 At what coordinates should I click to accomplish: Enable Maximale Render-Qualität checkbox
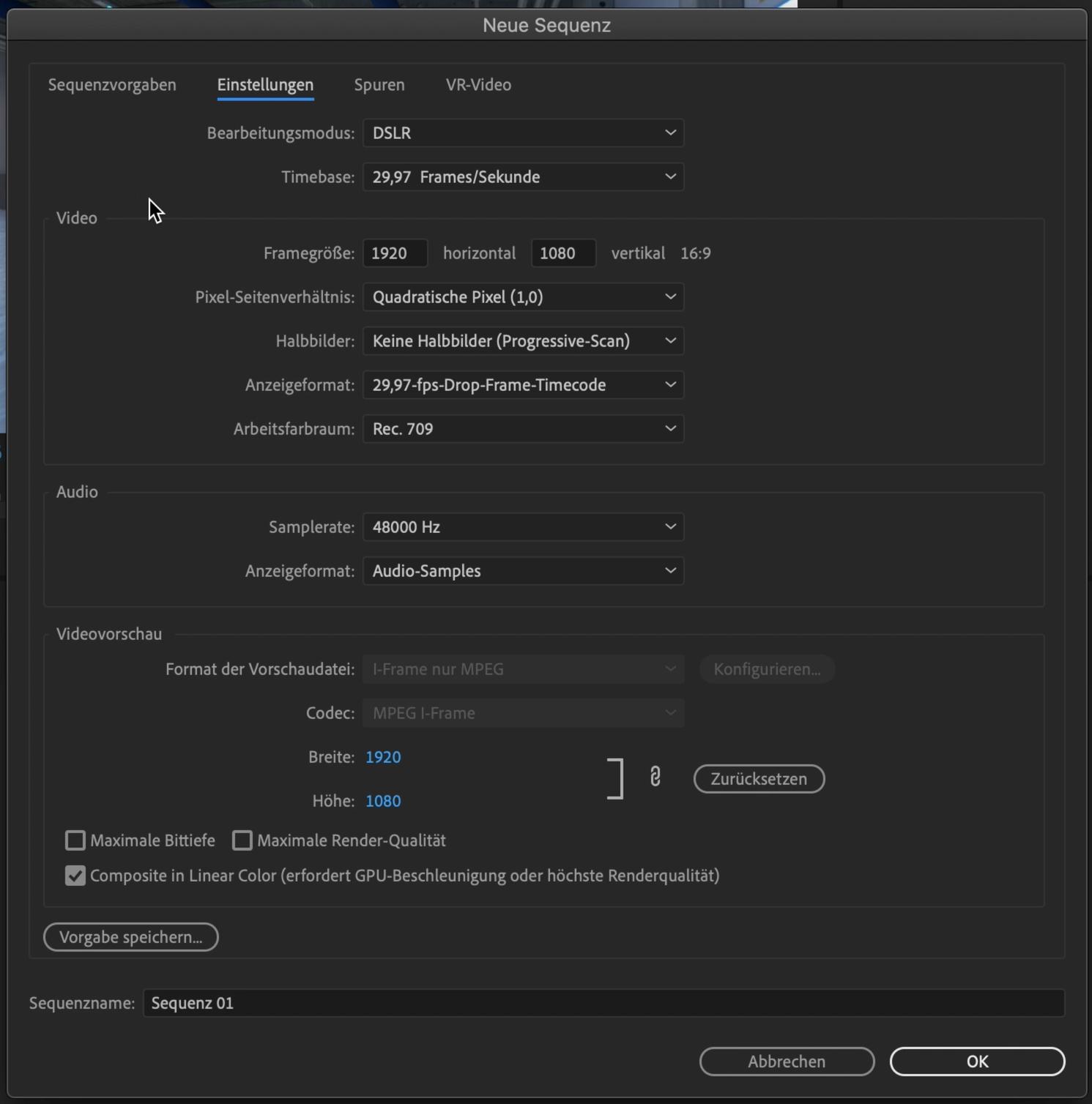coord(242,840)
